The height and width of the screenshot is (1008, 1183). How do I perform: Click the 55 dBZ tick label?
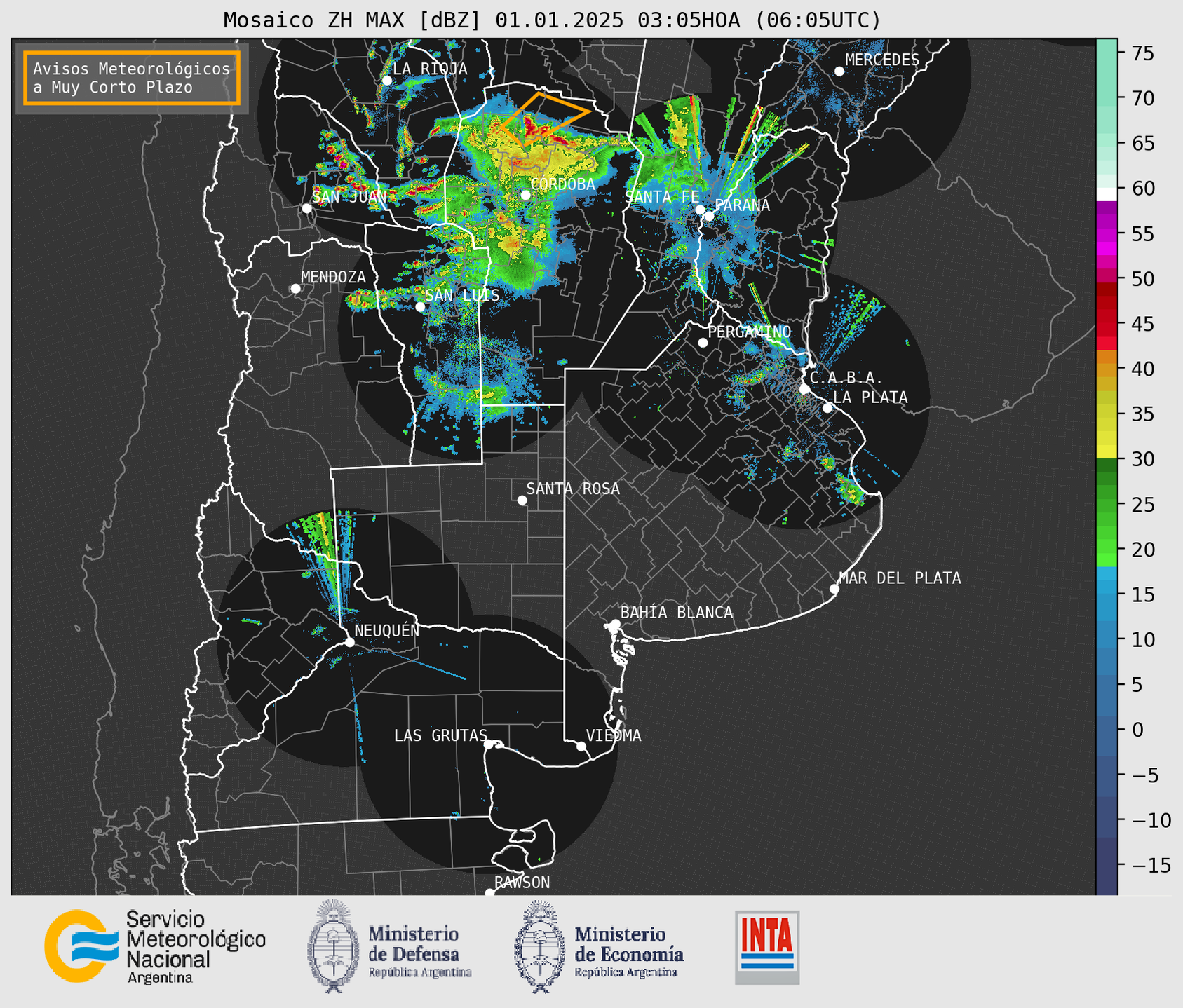coord(1142,234)
